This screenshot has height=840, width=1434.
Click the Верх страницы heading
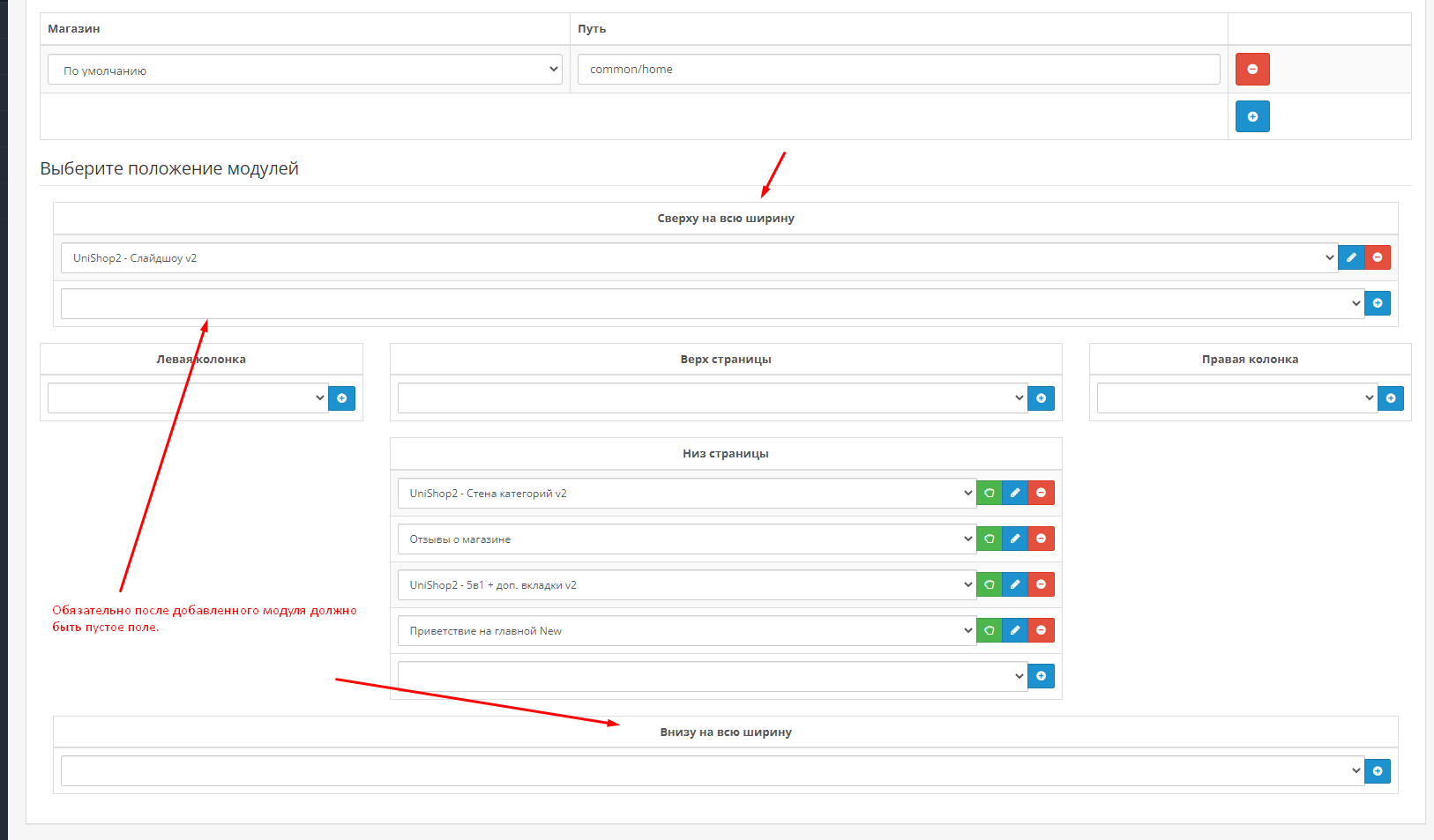click(x=726, y=360)
